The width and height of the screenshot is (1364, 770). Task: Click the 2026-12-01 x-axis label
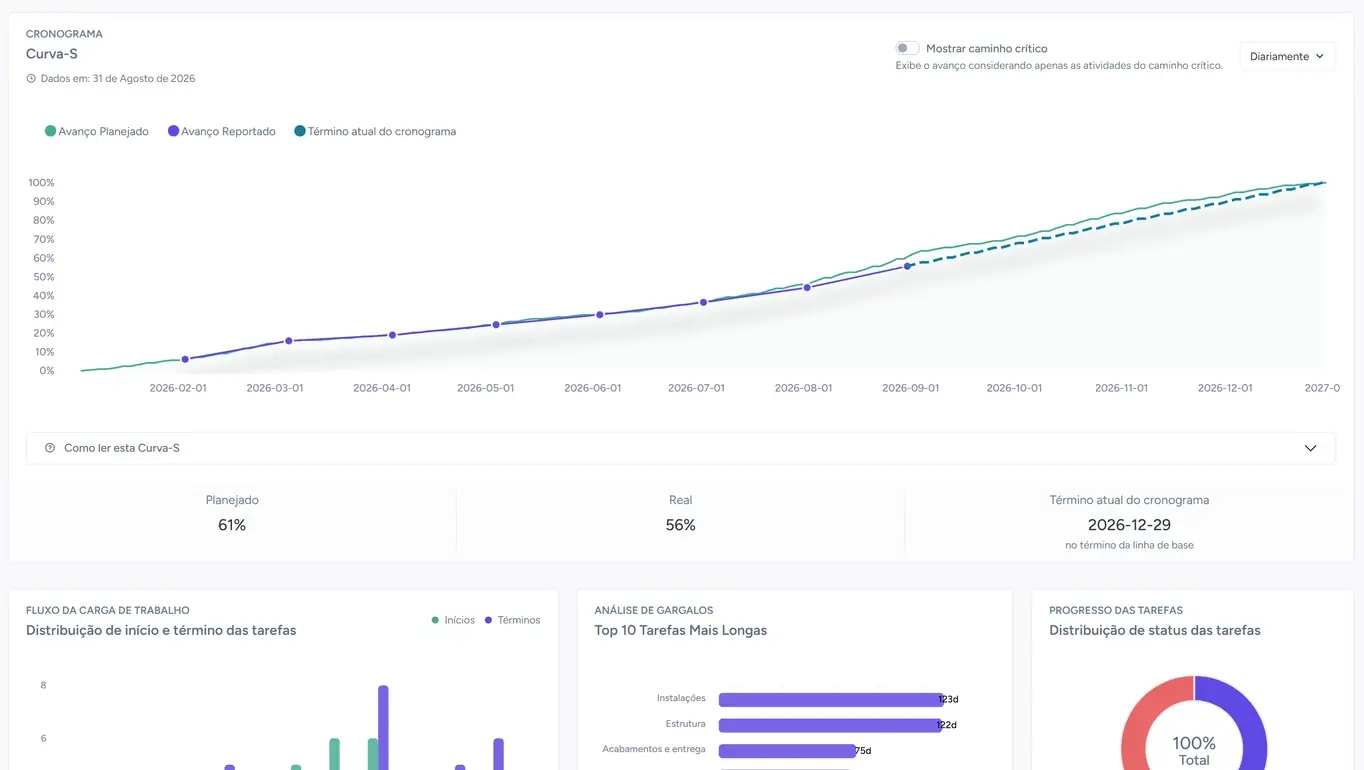(1225, 388)
